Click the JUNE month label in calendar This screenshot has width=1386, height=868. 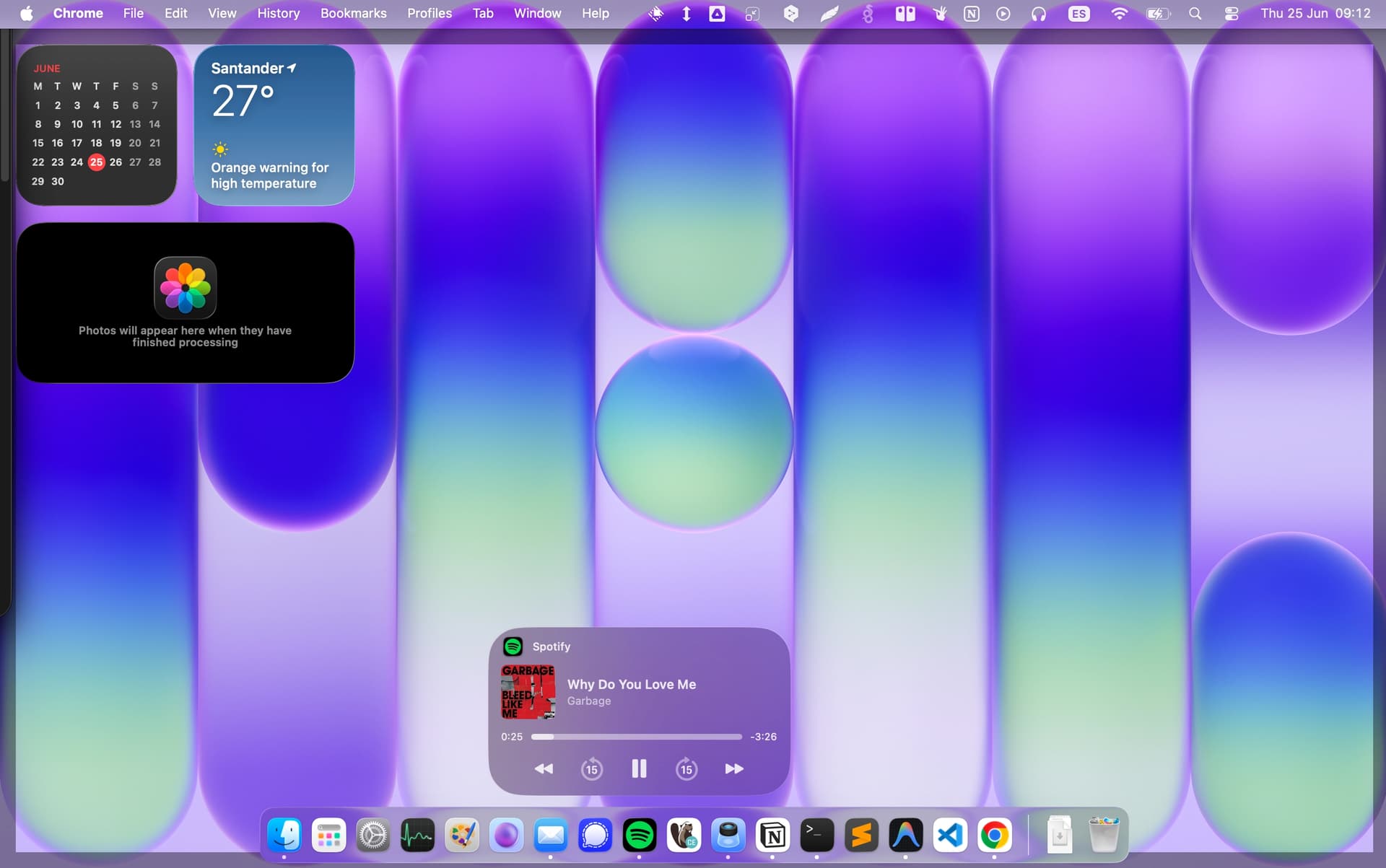pyautogui.click(x=47, y=69)
